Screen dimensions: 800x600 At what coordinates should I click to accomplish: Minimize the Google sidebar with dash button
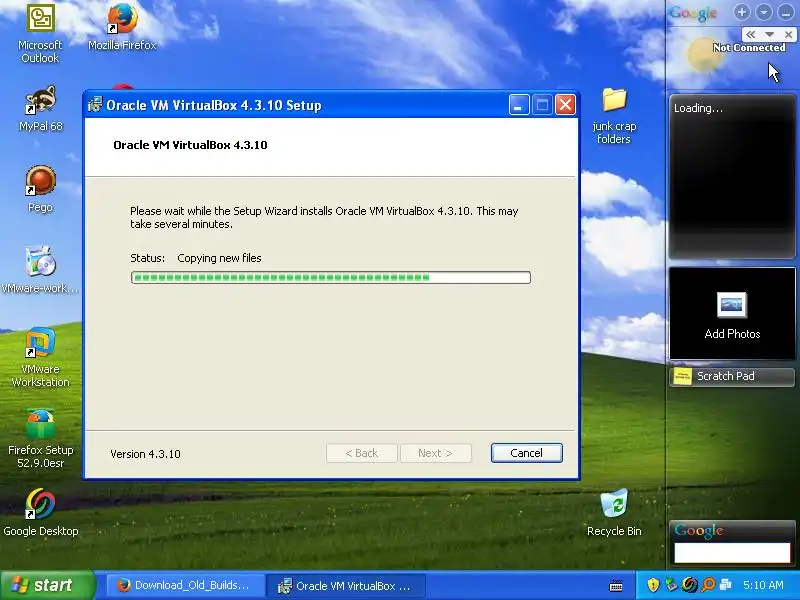coord(786,12)
